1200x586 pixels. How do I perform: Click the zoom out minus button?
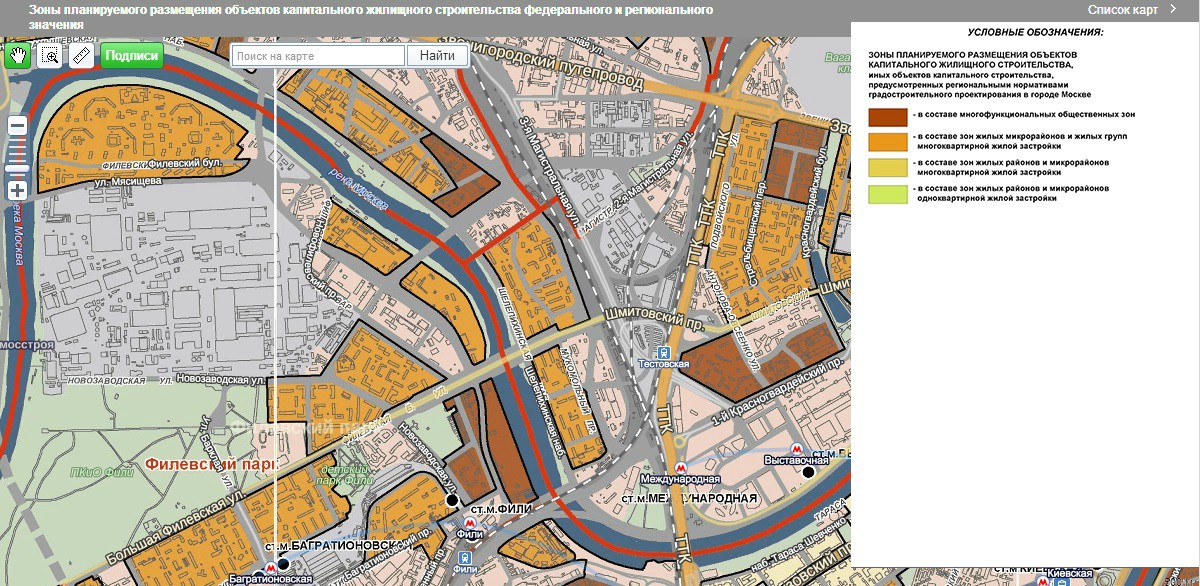[17, 126]
